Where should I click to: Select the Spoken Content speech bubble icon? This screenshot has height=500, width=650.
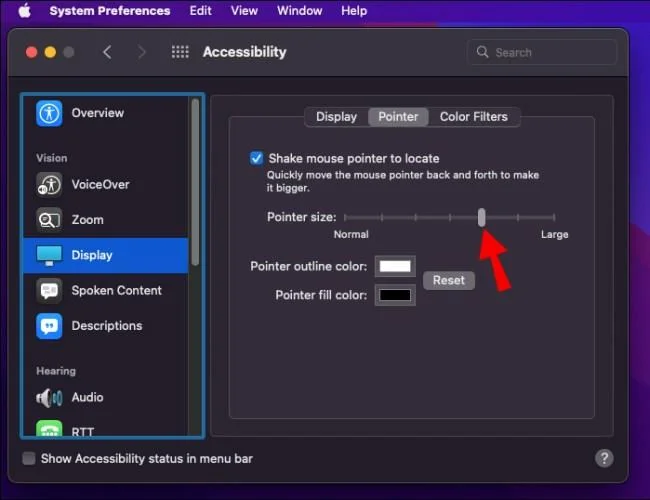pyautogui.click(x=49, y=290)
